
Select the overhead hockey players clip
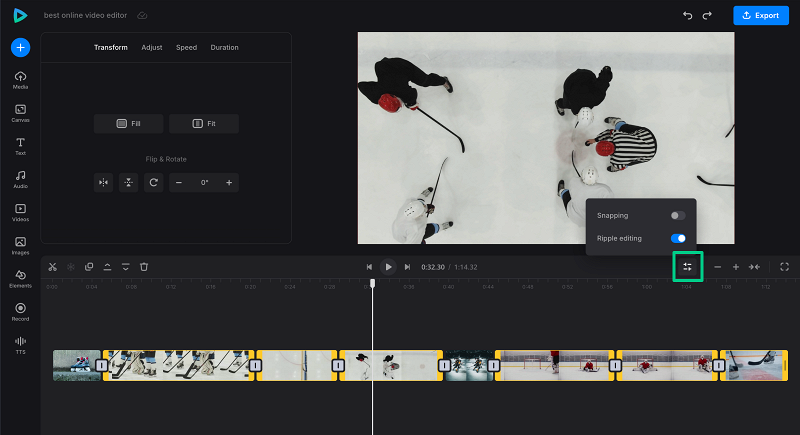tap(391, 365)
